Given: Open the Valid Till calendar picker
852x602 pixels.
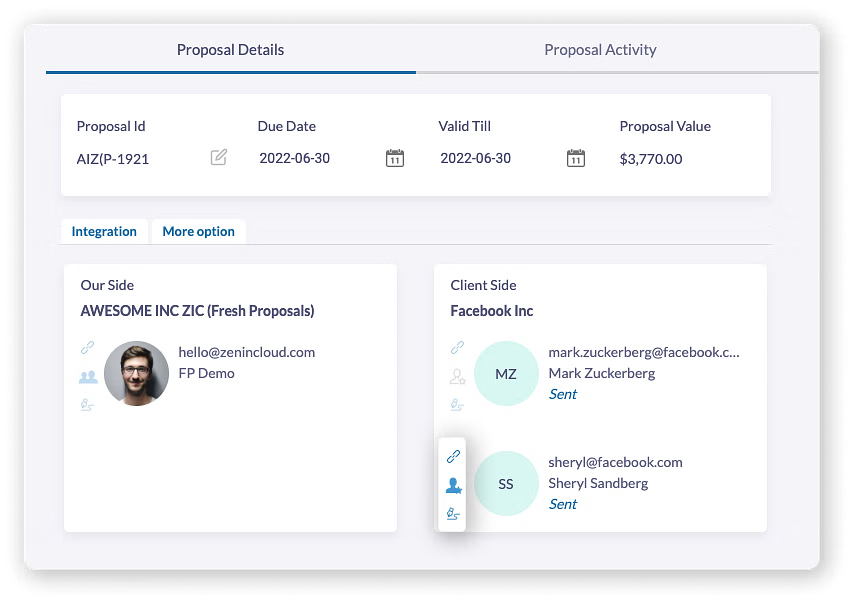Looking at the screenshot, I should [575, 157].
